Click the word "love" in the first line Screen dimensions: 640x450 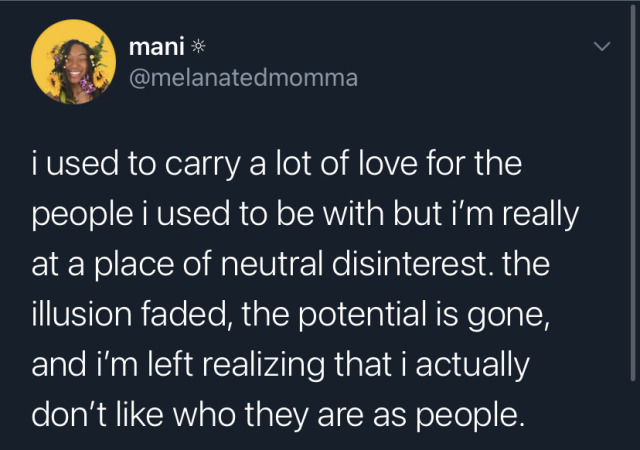(388, 163)
